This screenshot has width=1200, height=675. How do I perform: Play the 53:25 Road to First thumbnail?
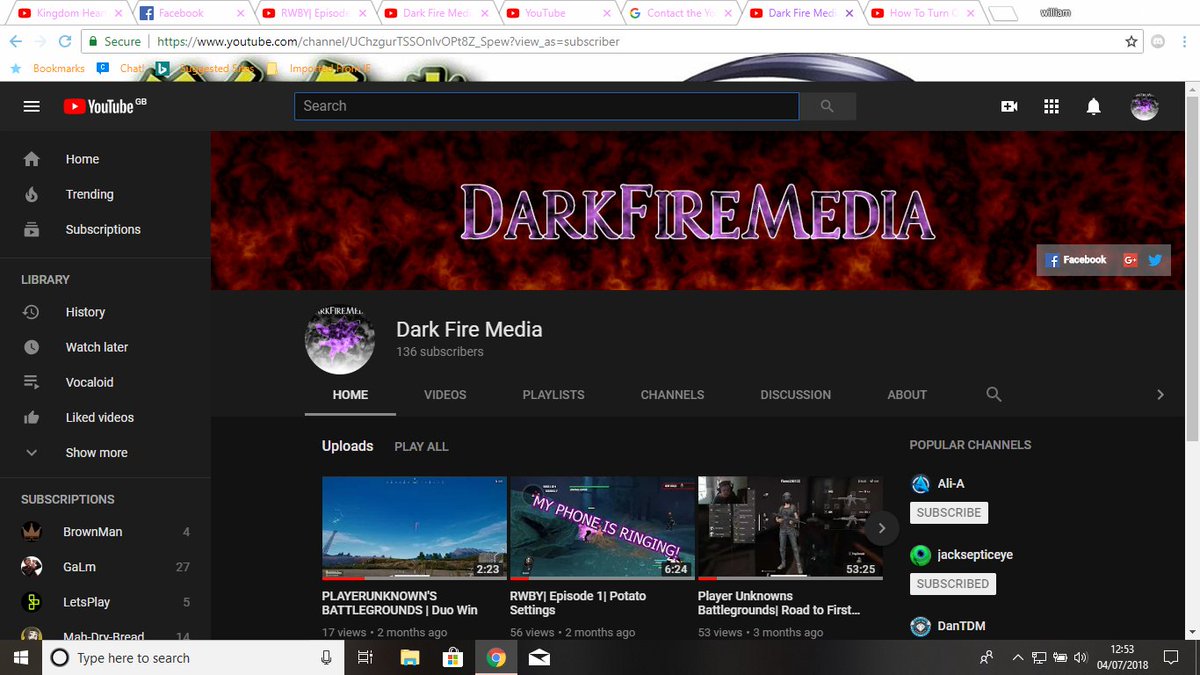790,528
